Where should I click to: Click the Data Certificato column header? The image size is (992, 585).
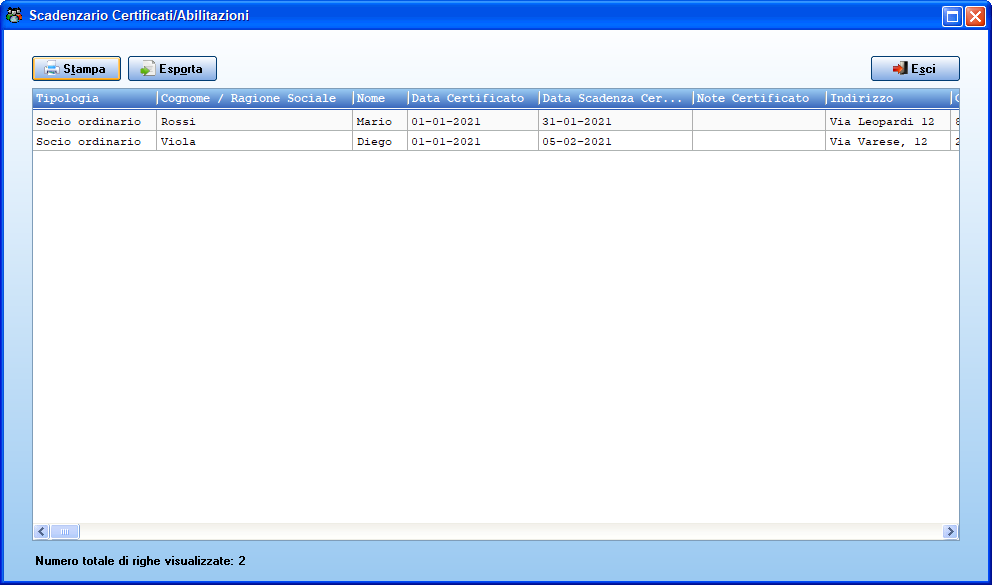pos(473,98)
